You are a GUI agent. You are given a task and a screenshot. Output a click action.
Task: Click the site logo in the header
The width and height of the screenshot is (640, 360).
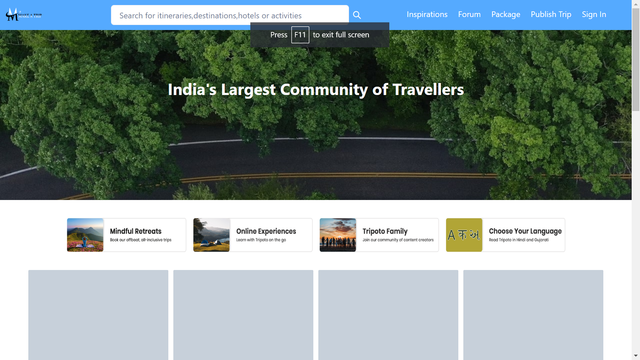[x=24, y=15]
